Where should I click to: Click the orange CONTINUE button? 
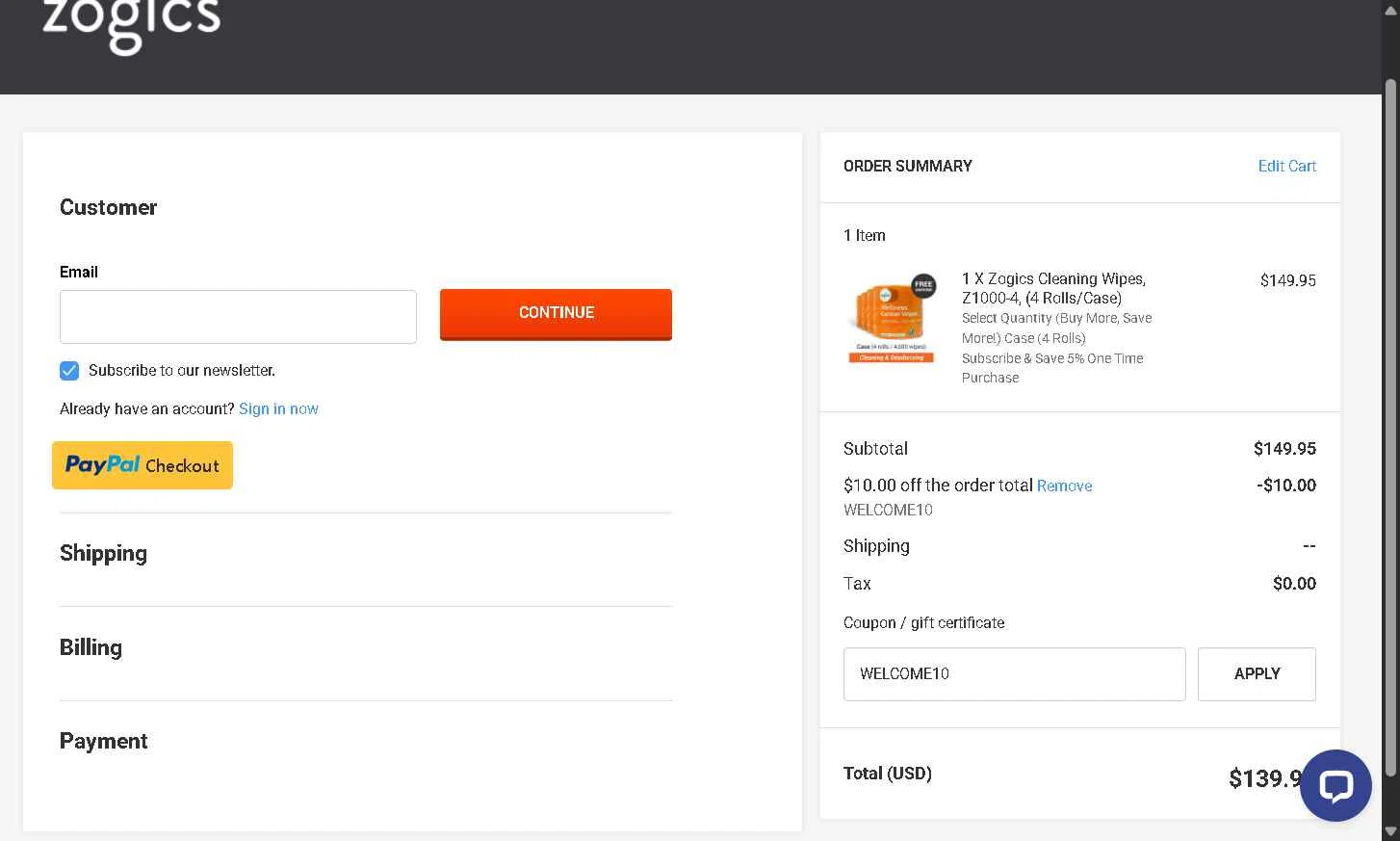tap(556, 314)
